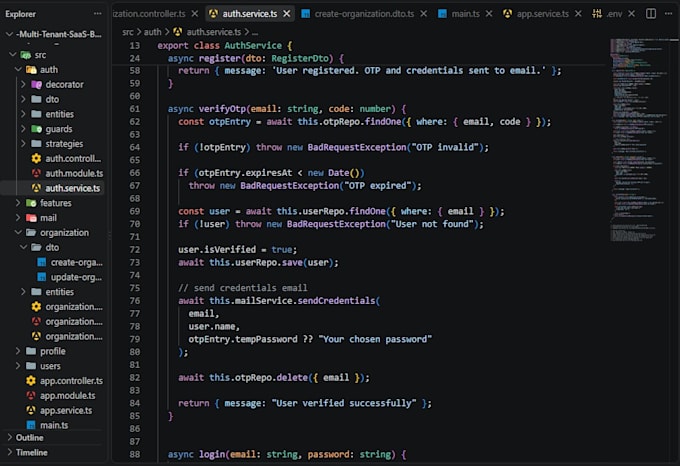Screen dimensions: 680x466
Task: Click the create-orga... dto file icon
Action: (x=42, y=262)
